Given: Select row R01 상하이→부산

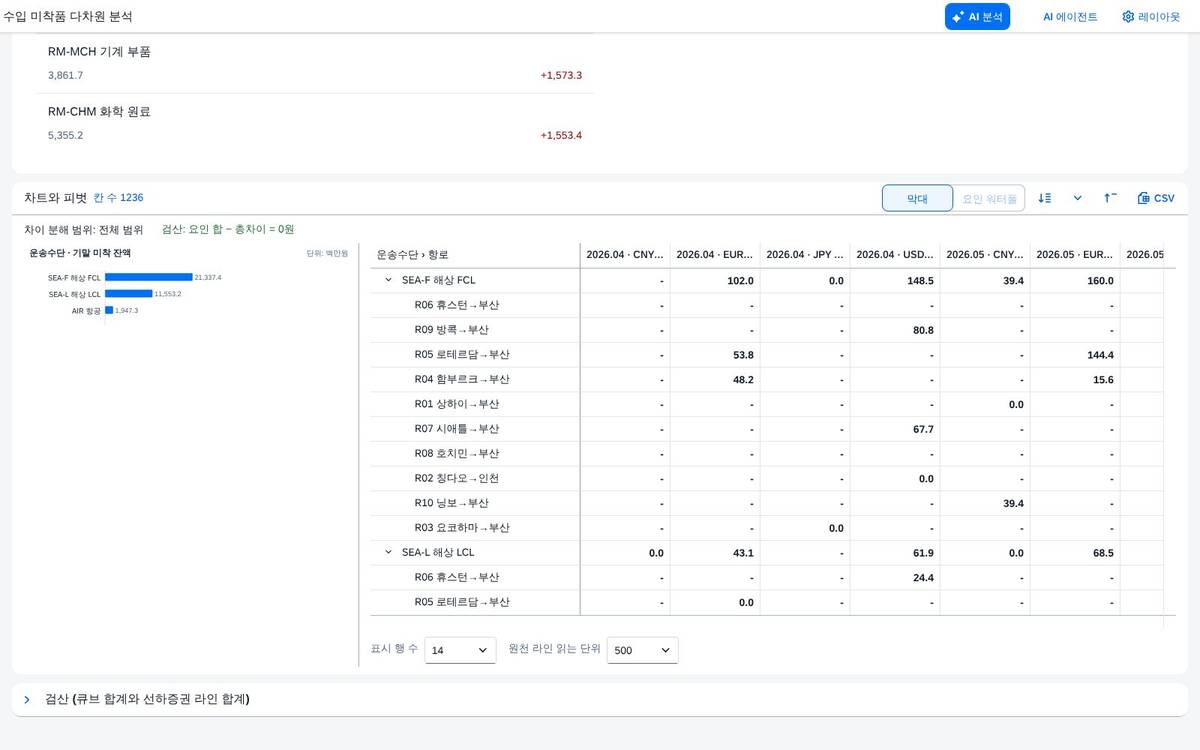Looking at the screenshot, I should (475, 404).
